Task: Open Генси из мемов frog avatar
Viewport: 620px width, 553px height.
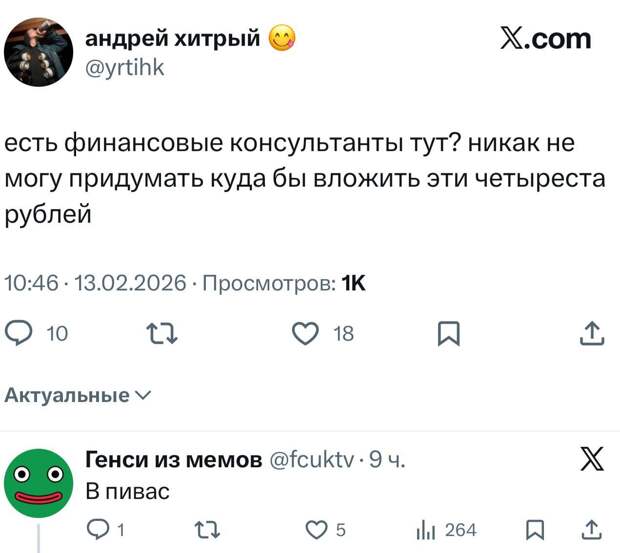Action: click(39, 482)
